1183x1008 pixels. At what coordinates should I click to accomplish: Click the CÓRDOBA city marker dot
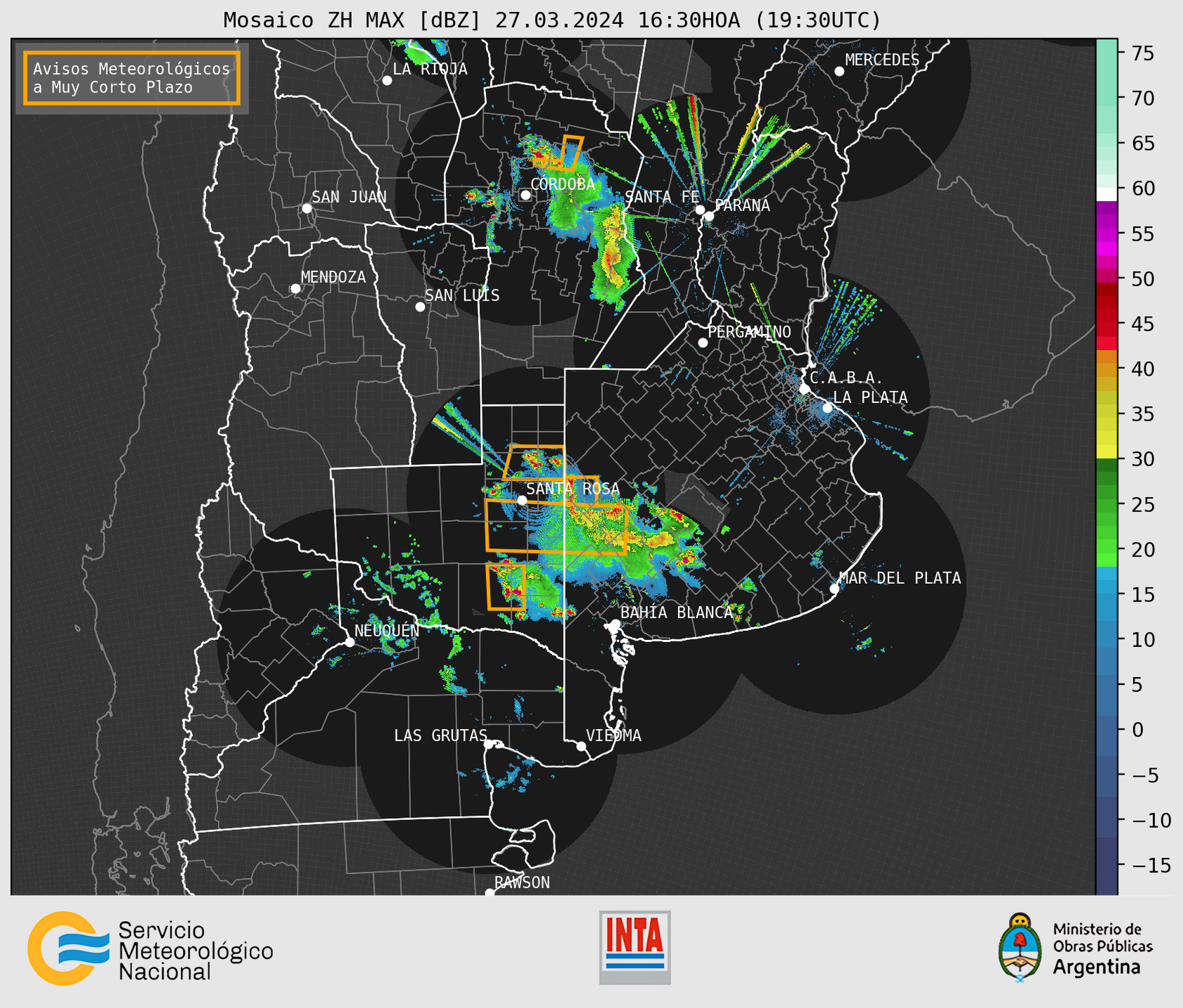[x=525, y=195]
